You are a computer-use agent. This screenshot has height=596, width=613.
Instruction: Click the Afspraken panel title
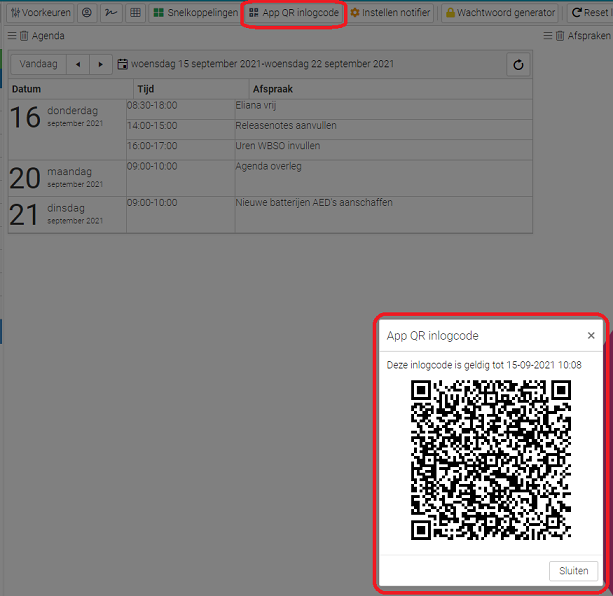[589, 36]
